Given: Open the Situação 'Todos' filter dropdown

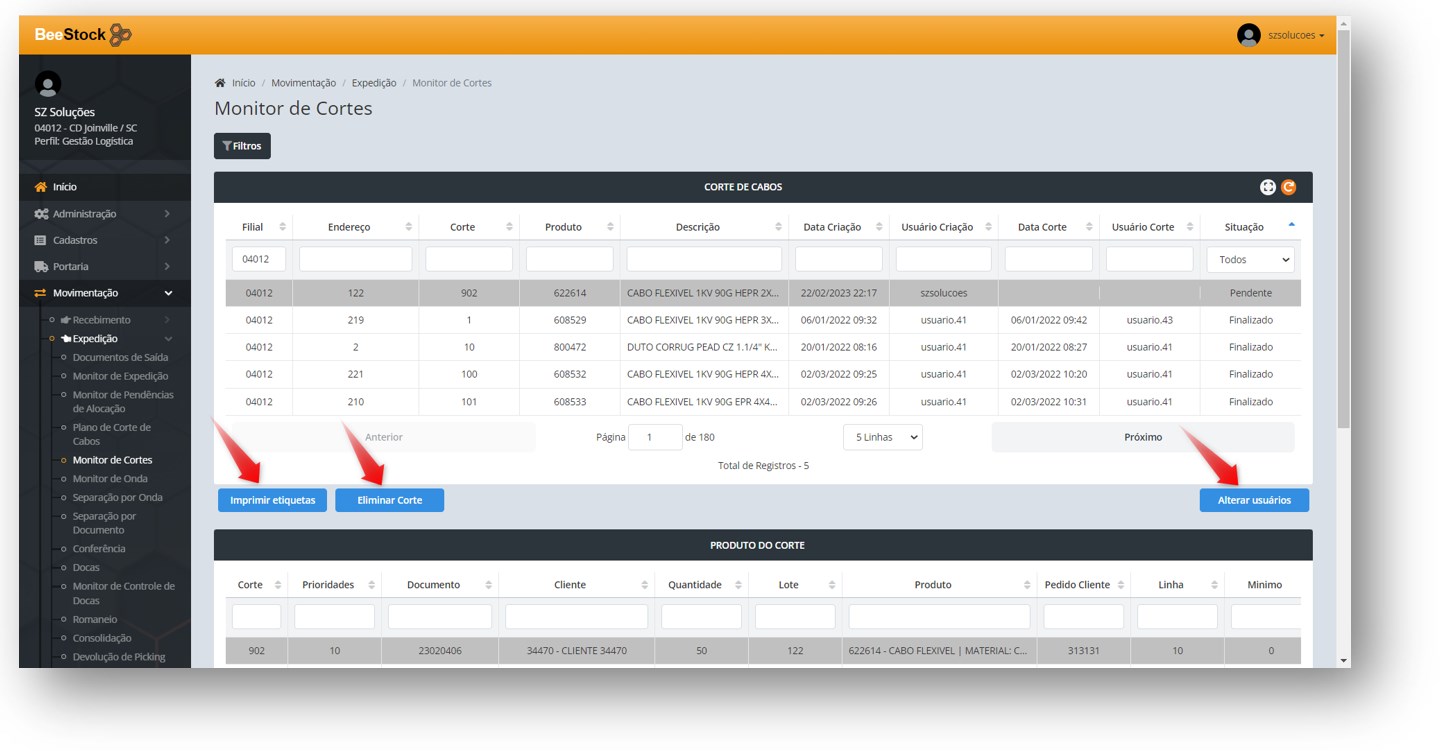Looking at the screenshot, I should 1250,259.
